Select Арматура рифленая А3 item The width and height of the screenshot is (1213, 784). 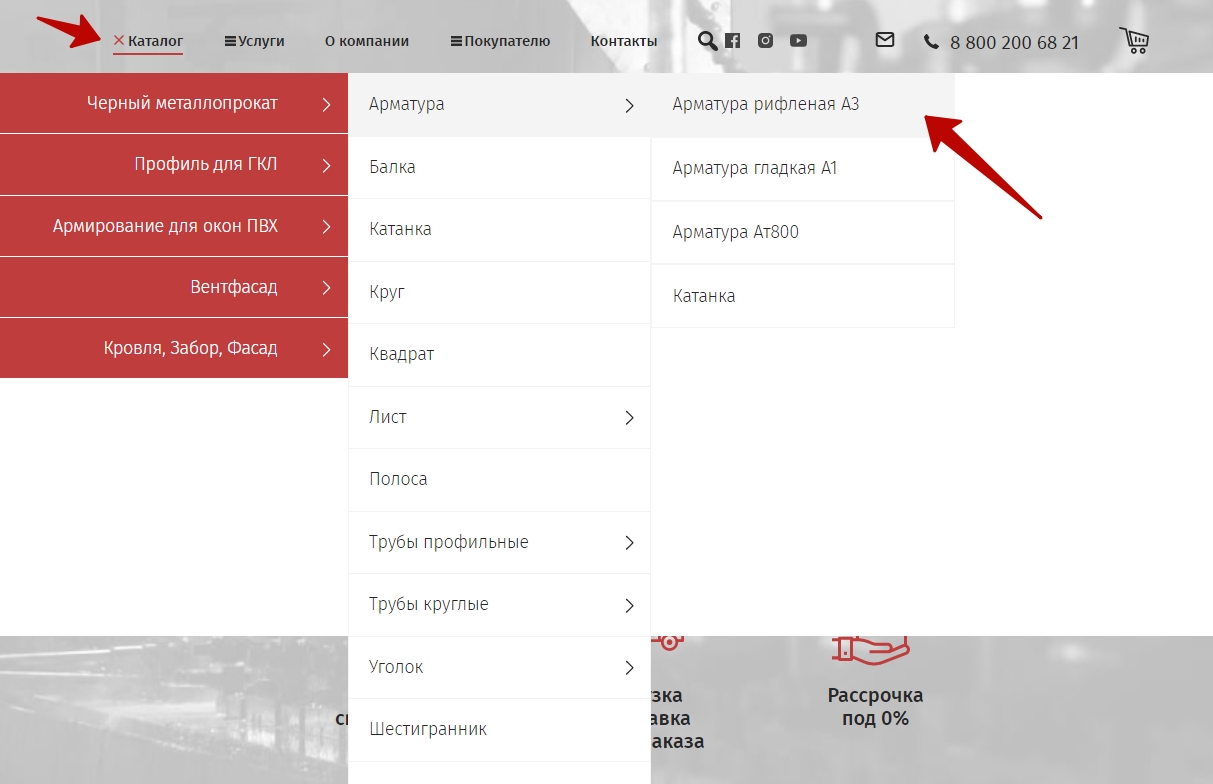pyautogui.click(x=766, y=104)
